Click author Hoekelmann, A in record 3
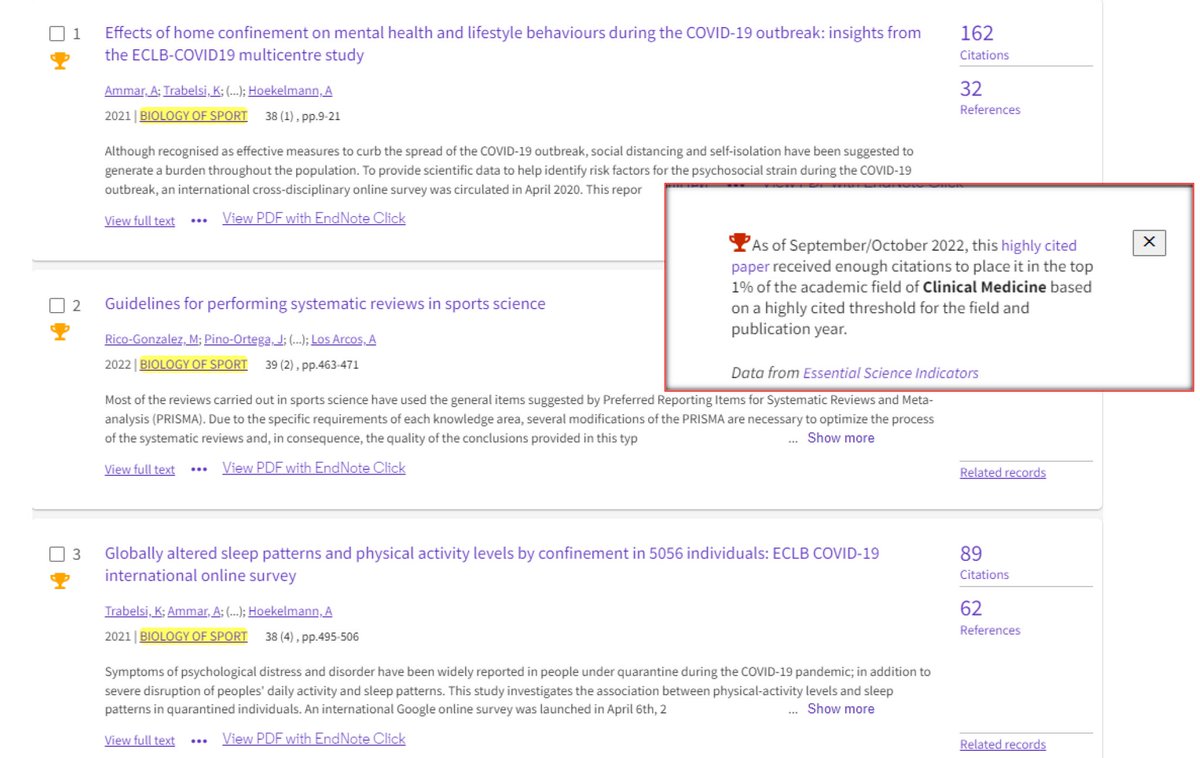This screenshot has width=1200, height=758. pos(290,611)
